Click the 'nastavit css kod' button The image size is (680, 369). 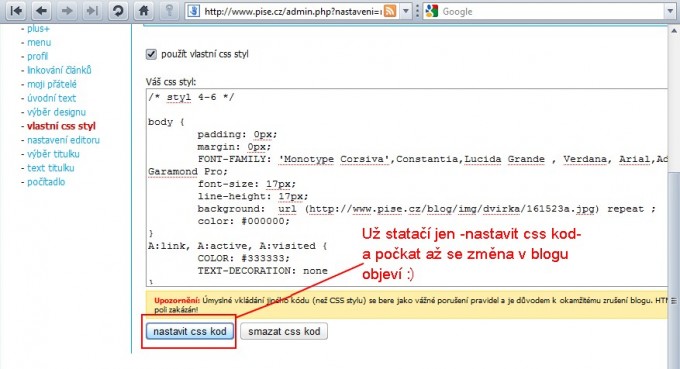pos(190,331)
